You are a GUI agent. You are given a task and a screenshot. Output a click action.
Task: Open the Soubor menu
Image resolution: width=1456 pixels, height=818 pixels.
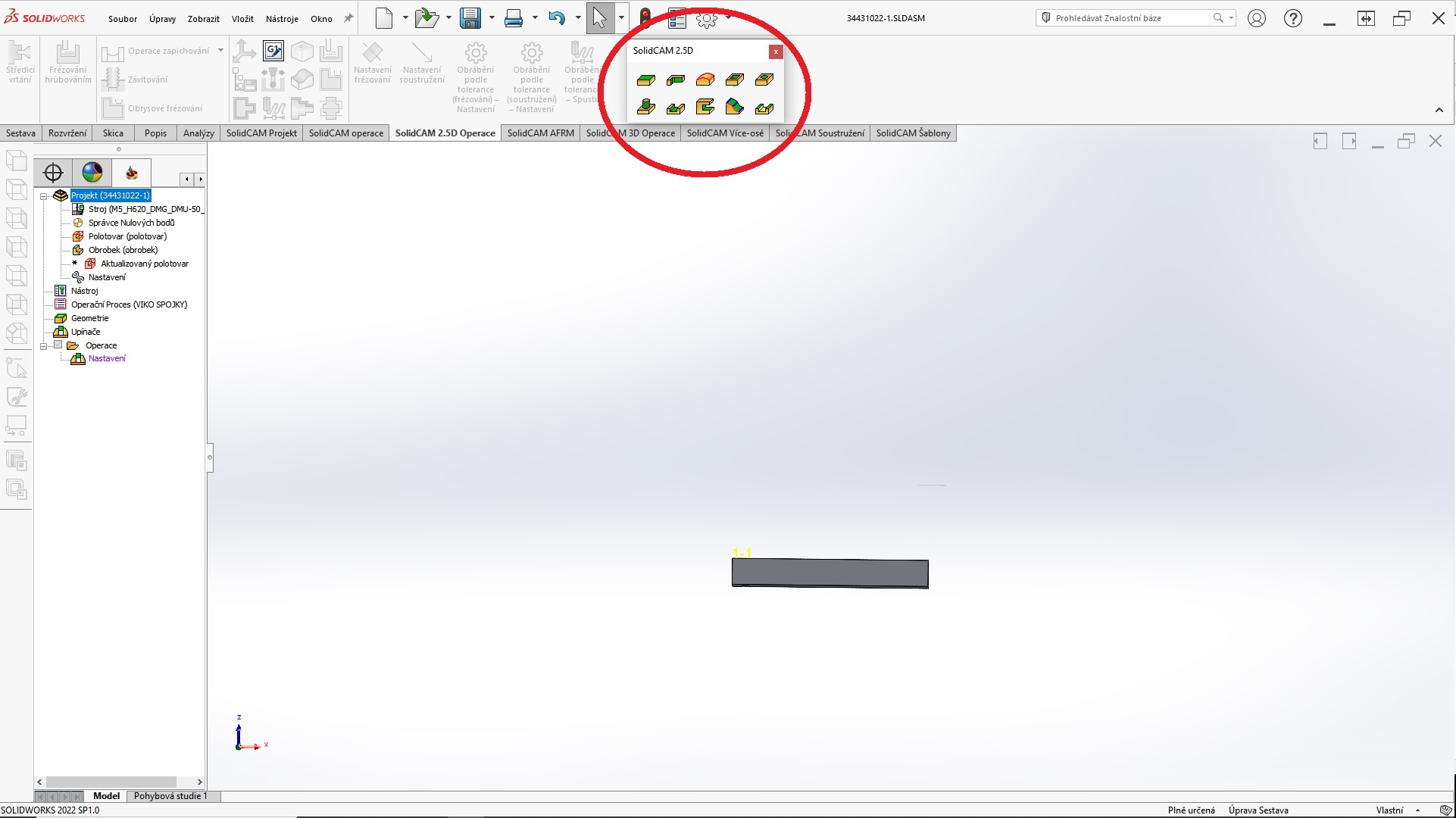pyautogui.click(x=123, y=19)
